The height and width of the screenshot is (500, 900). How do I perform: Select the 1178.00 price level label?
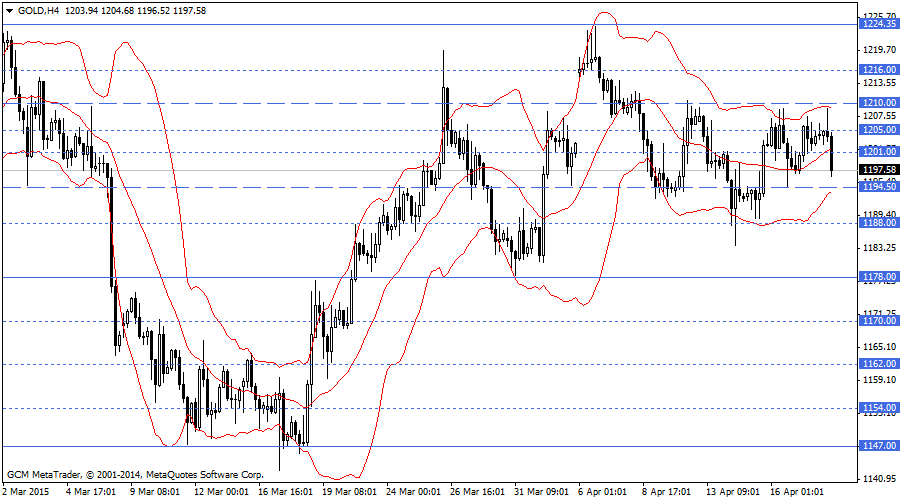pyautogui.click(x=878, y=277)
